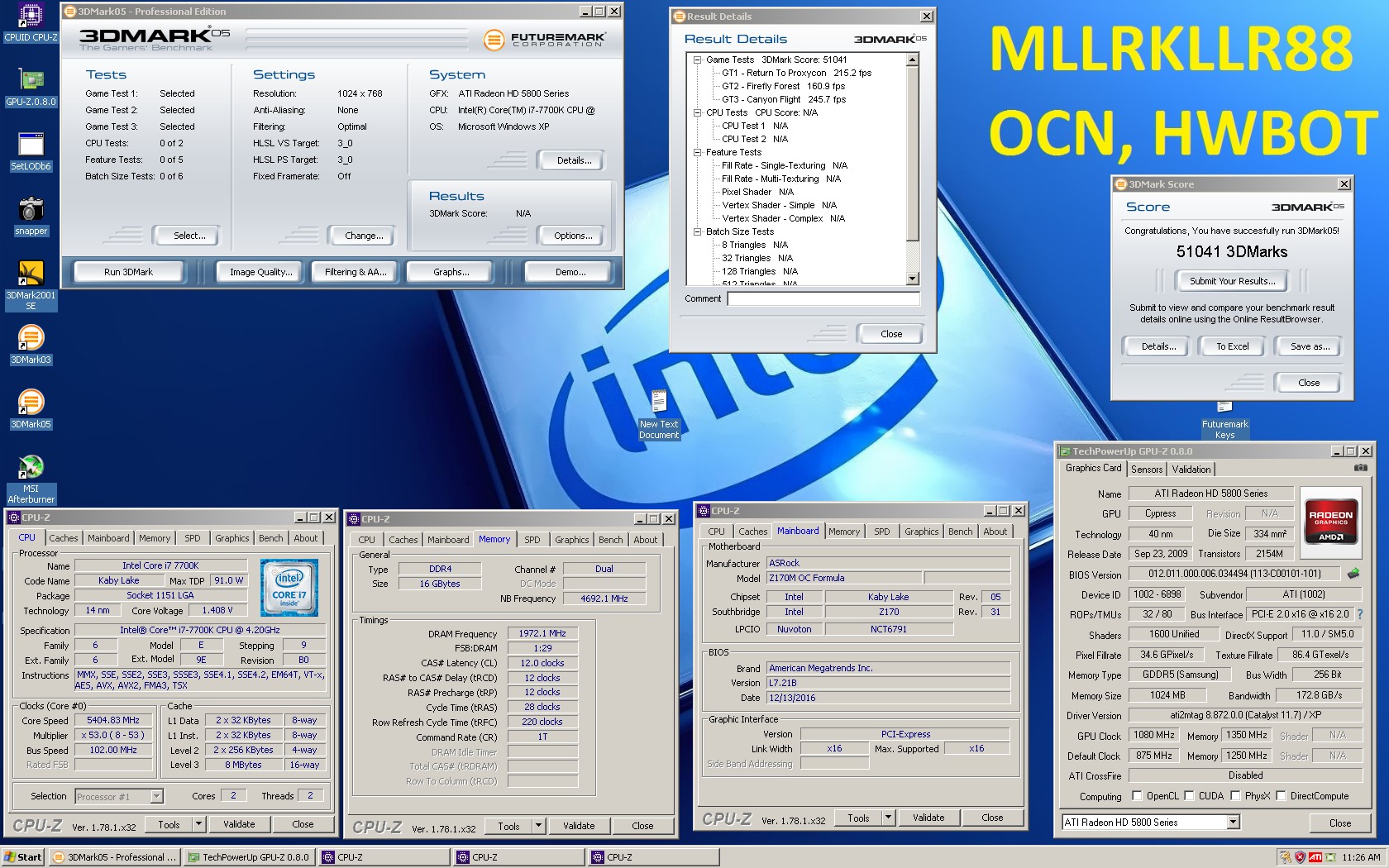Click the Select... button under Tests
This screenshot has height=868, width=1389.
[x=189, y=236]
